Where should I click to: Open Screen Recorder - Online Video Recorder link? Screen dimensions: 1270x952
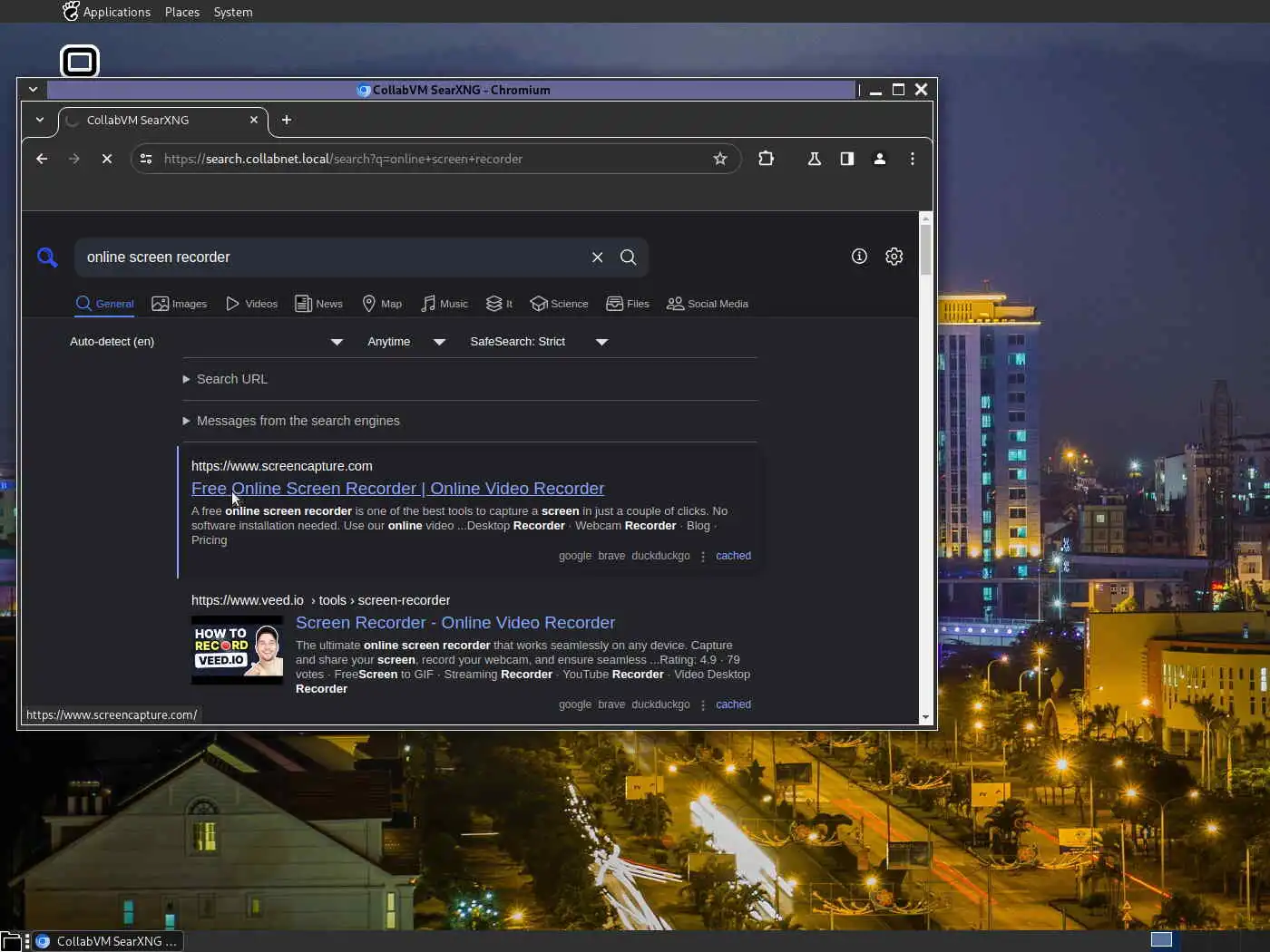(x=455, y=623)
